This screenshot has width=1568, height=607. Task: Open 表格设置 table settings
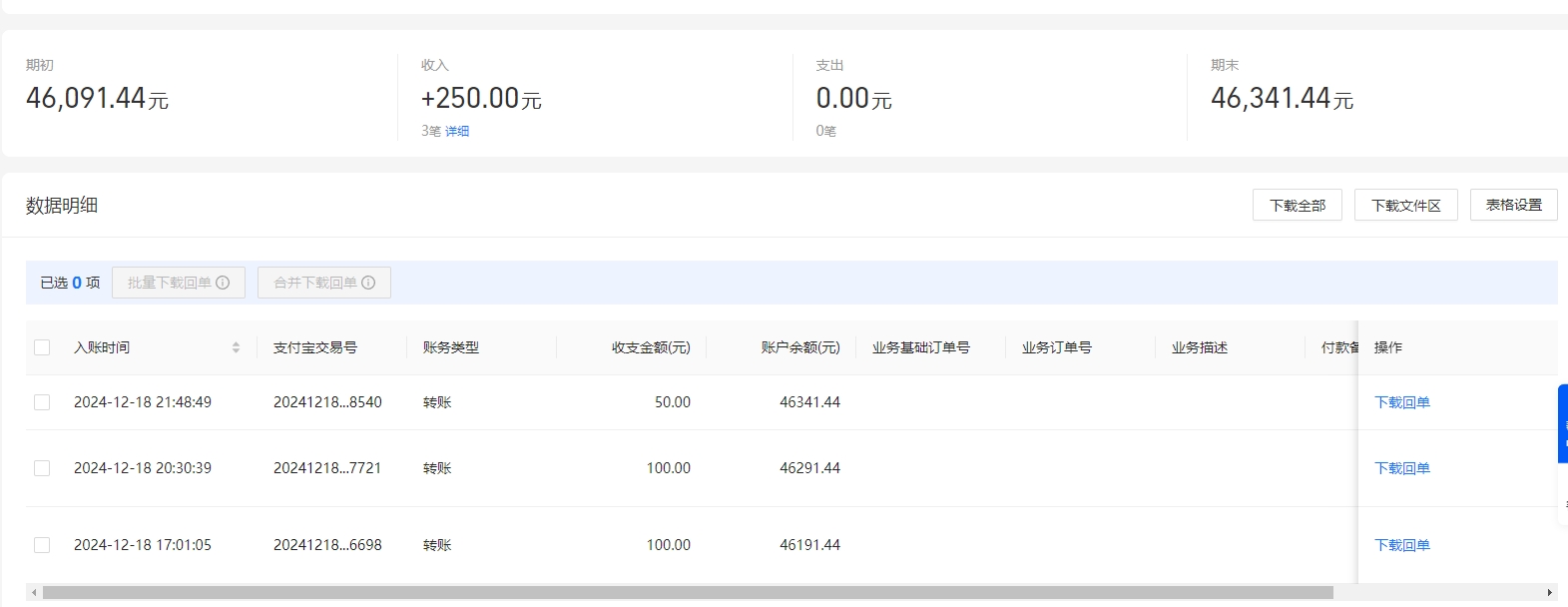pos(1513,205)
